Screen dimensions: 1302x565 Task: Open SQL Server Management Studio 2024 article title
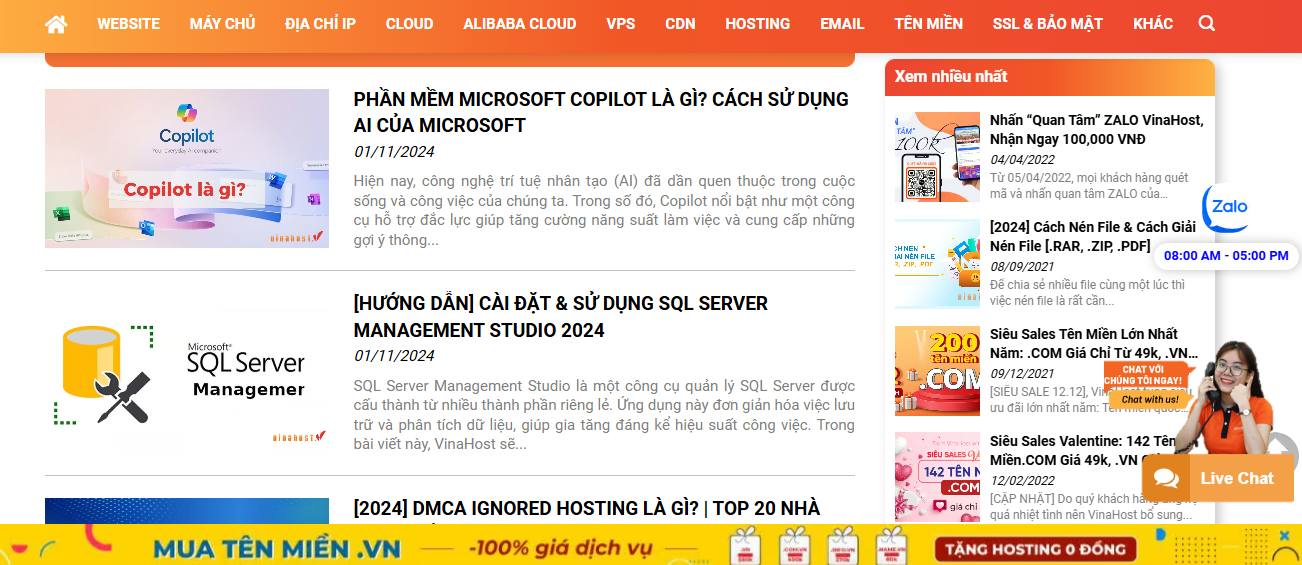(561, 316)
